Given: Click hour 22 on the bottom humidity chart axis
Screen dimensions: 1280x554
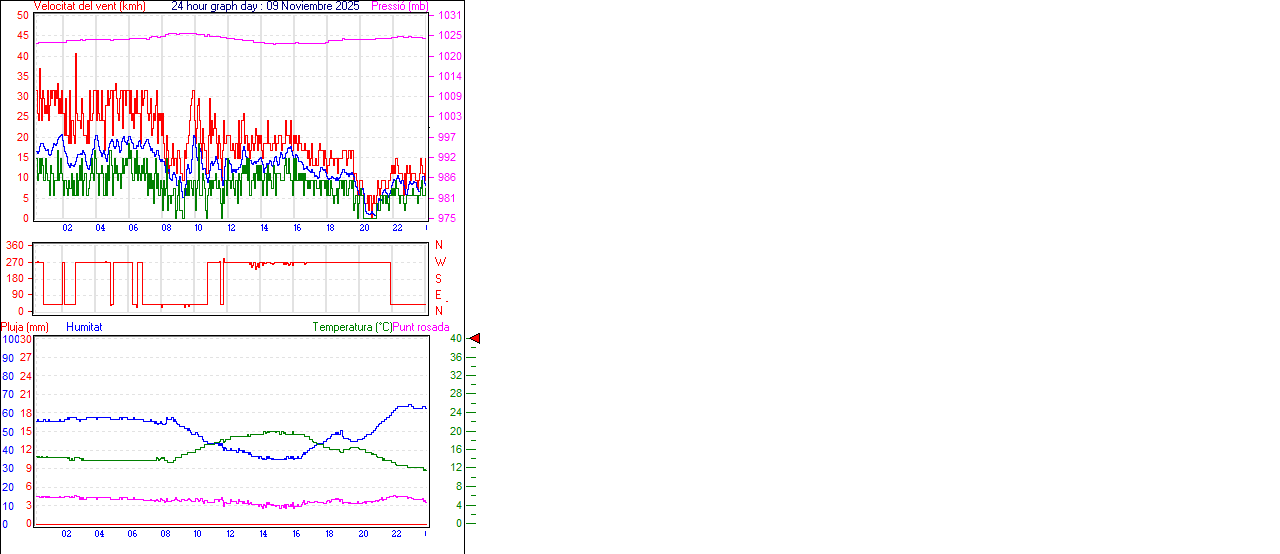Looking at the screenshot, I should tap(396, 534).
